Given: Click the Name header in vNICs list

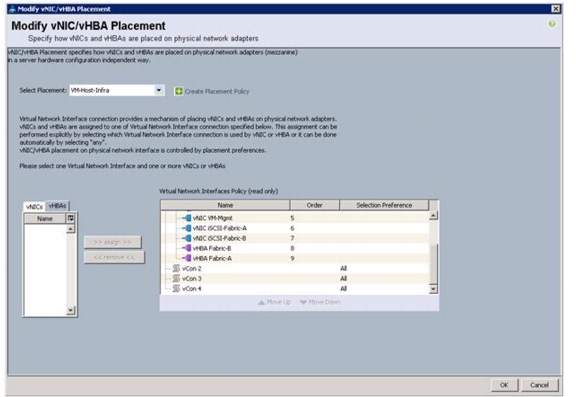Looking at the screenshot, I should pyautogui.click(x=44, y=219).
